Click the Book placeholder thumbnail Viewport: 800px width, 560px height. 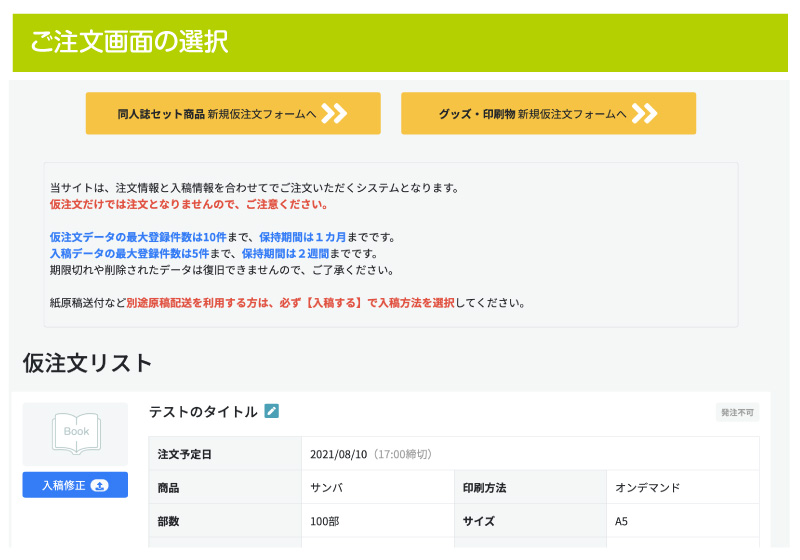coord(76,434)
